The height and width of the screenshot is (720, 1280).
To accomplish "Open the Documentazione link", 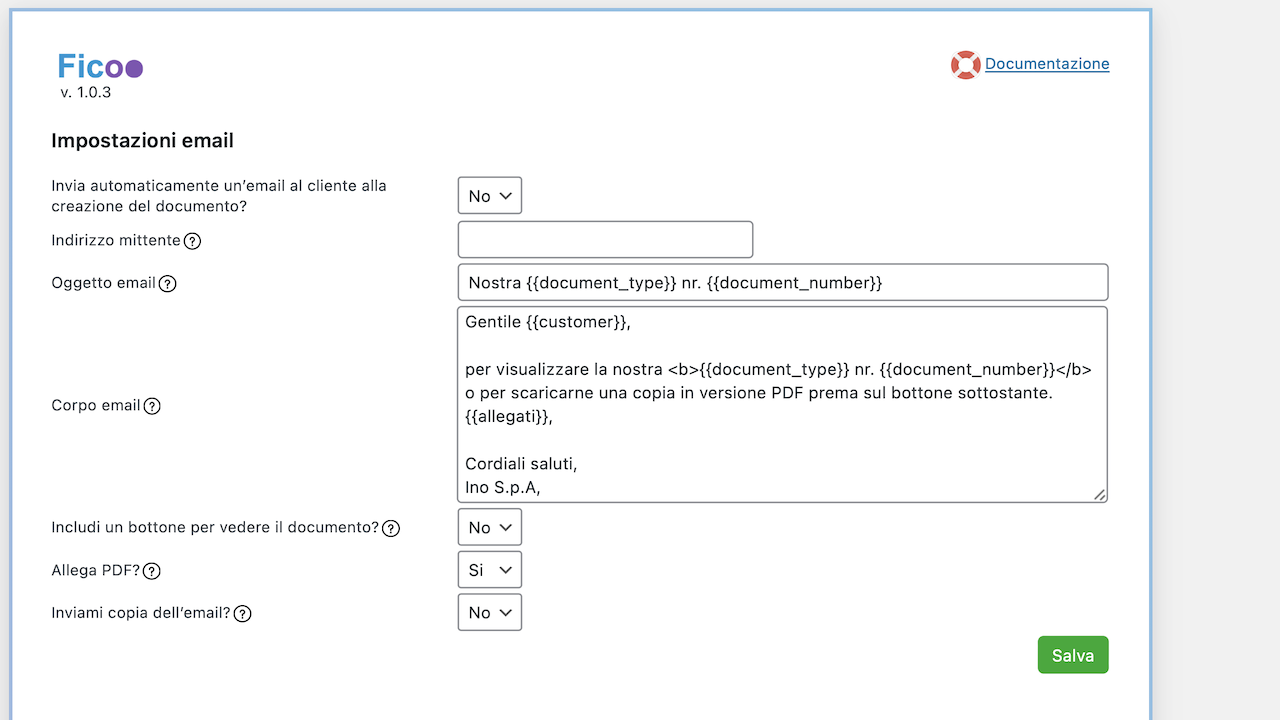I will 1047,64.
